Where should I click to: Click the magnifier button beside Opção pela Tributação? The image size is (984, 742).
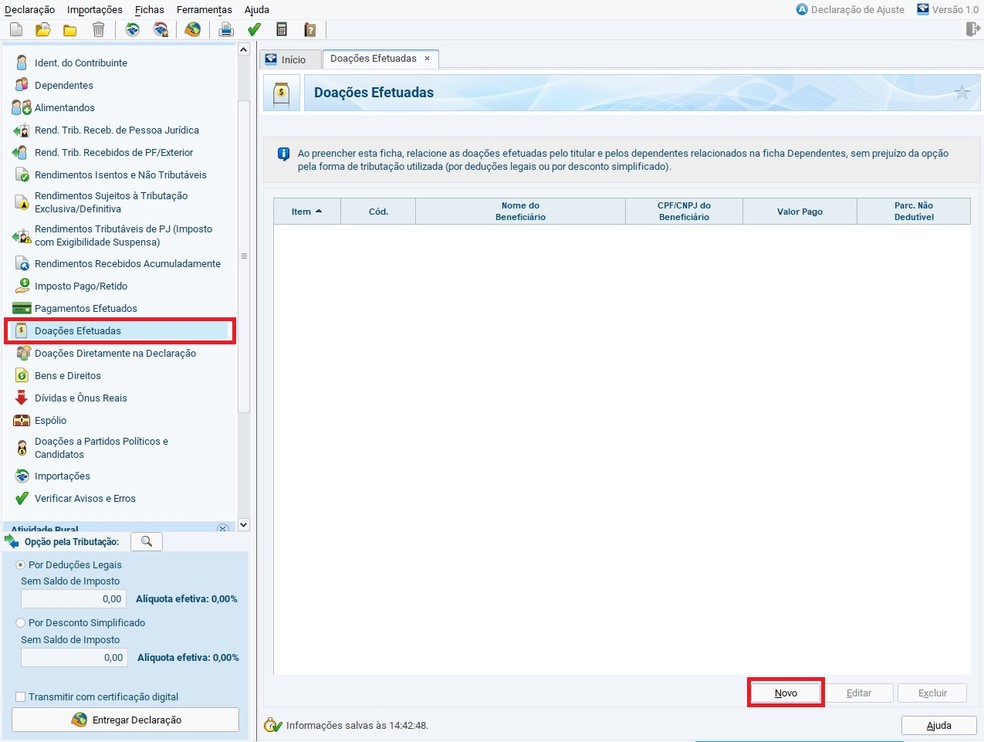146,542
